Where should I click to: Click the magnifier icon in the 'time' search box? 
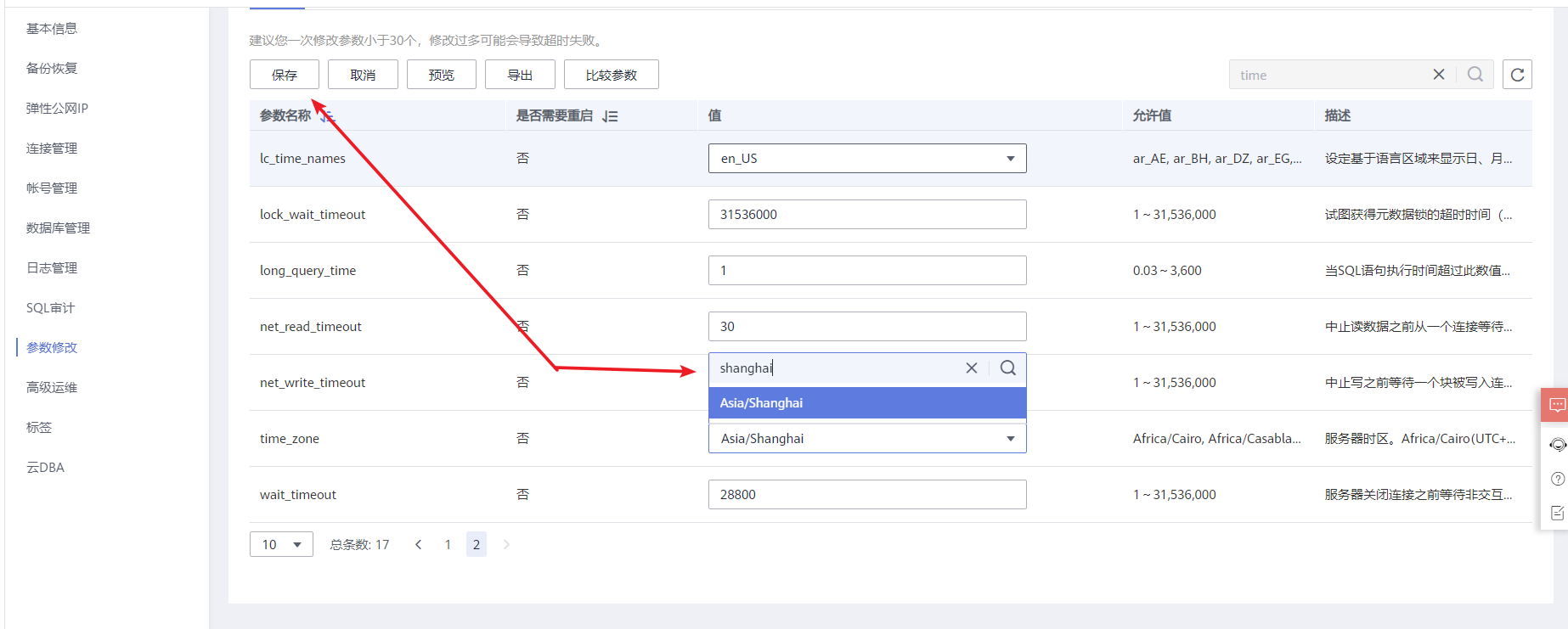point(1475,75)
